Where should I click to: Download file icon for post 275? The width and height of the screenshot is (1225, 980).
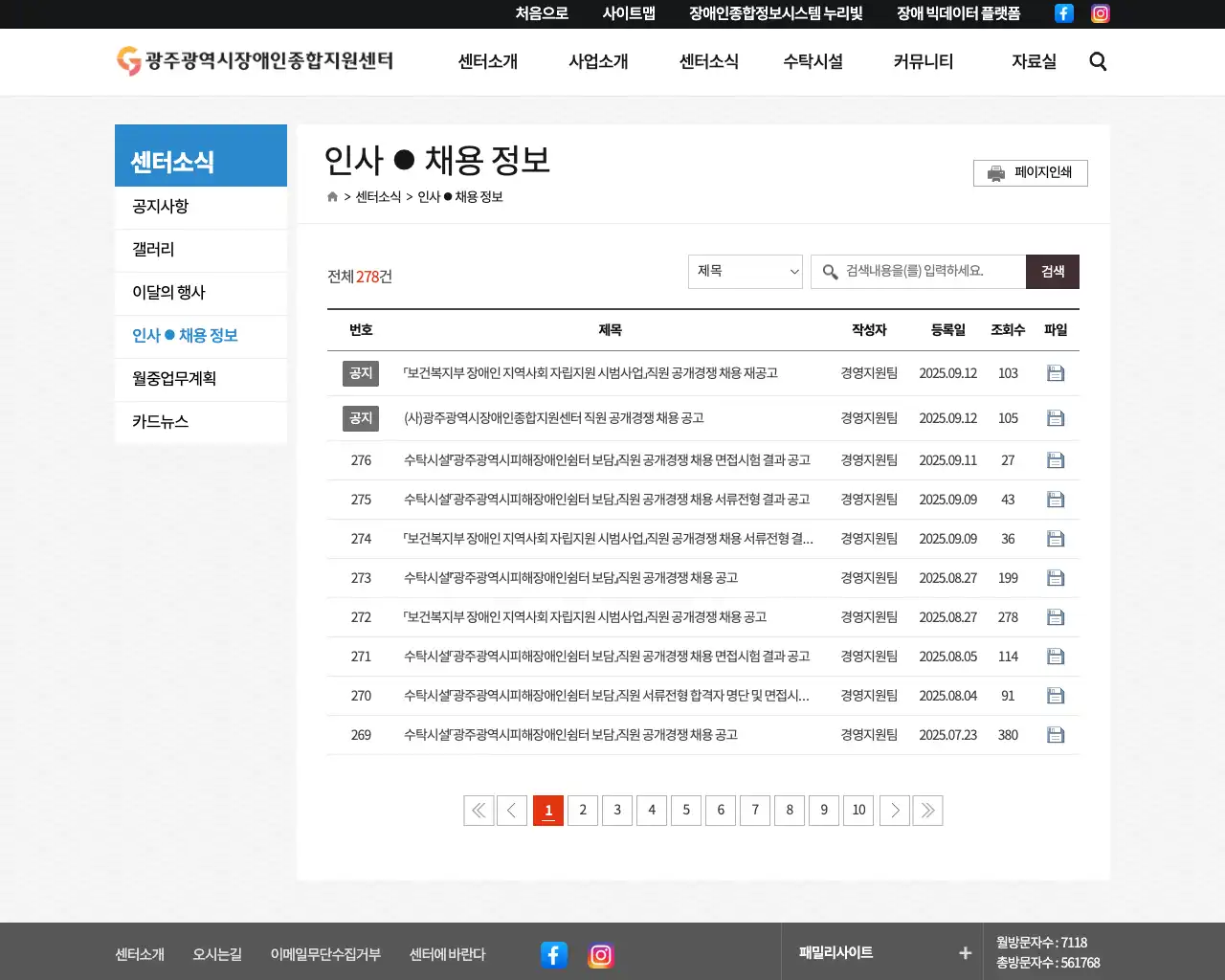coord(1056,500)
